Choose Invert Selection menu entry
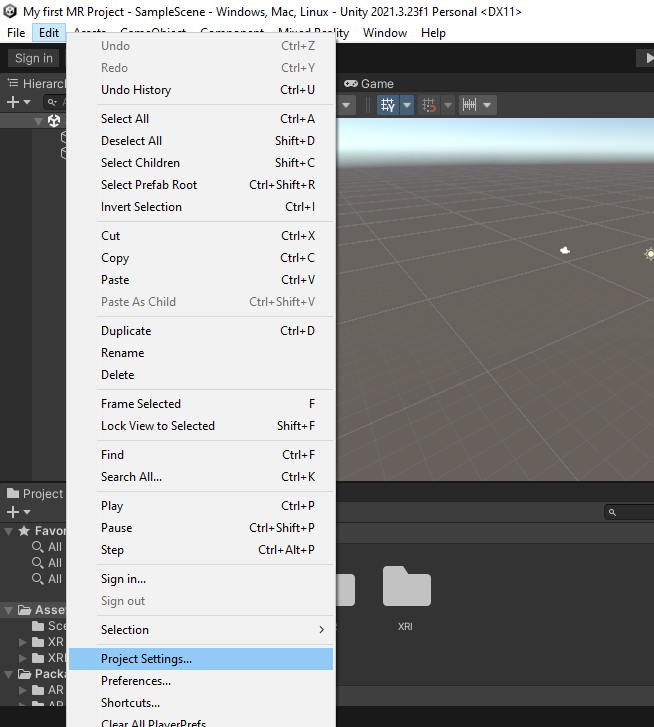The width and height of the screenshot is (654, 727). click(201, 207)
